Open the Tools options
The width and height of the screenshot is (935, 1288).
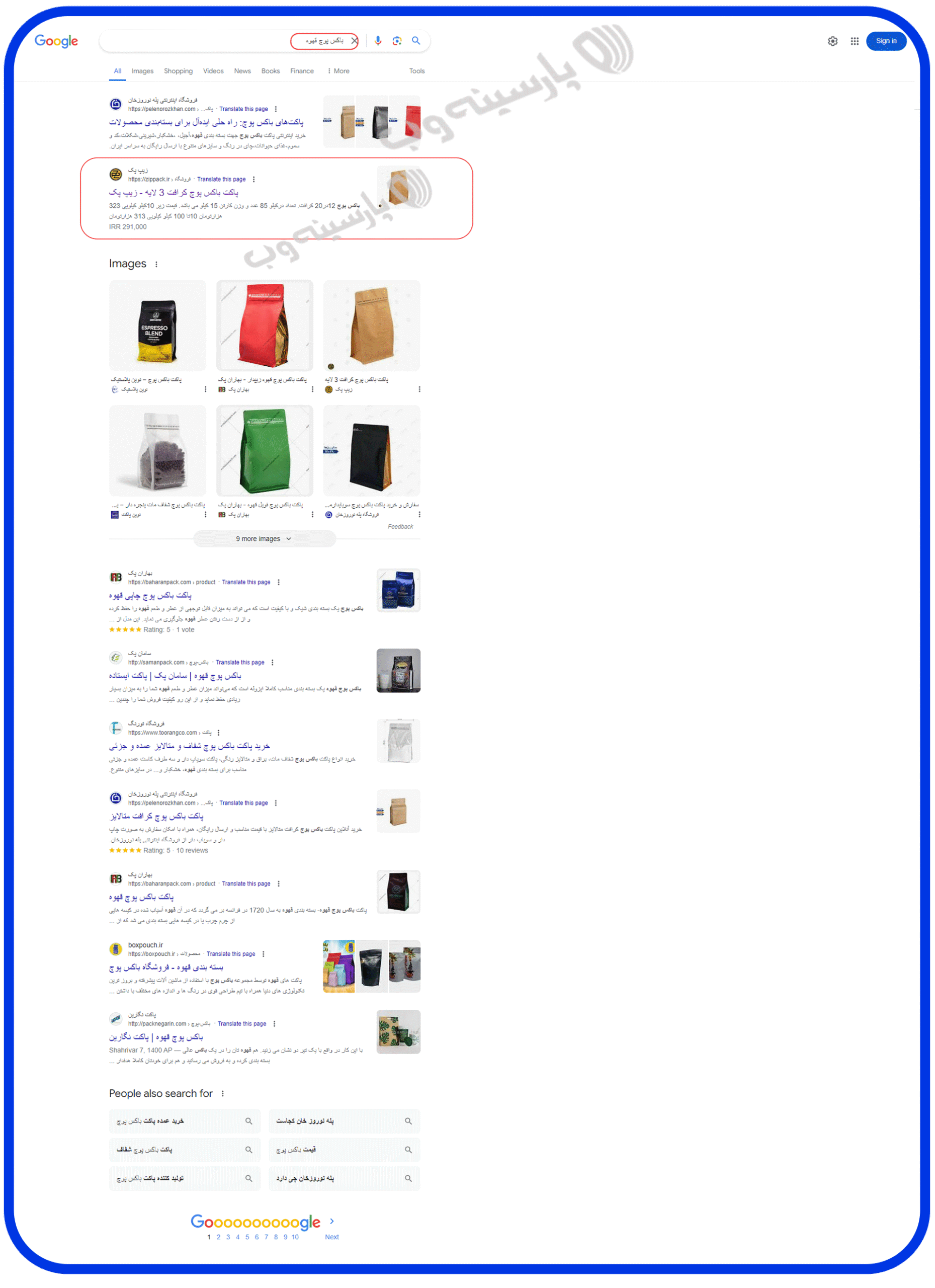coord(416,71)
